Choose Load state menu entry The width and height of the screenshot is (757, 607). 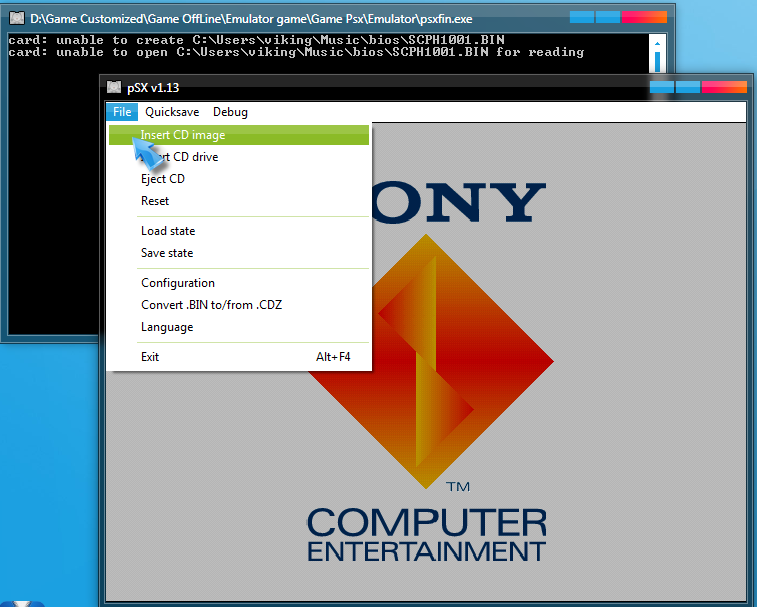[x=239, y=231]
